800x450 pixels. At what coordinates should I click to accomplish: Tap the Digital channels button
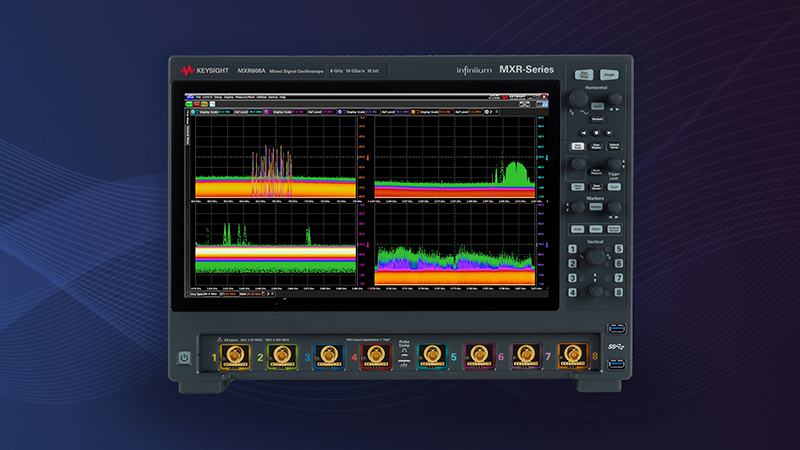click(x=595, y=229)
